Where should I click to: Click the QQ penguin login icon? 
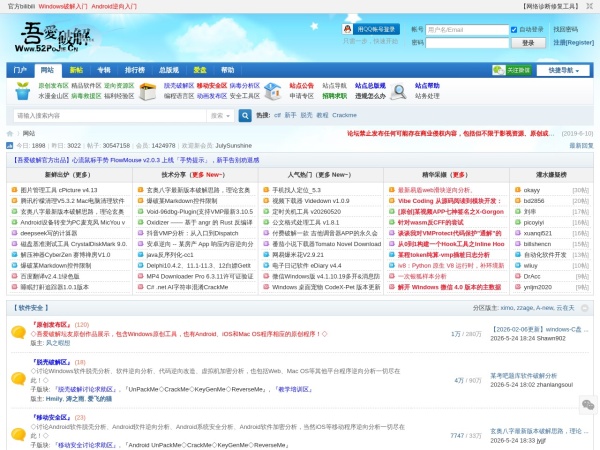pyautogui.click(x=347, y=29)
